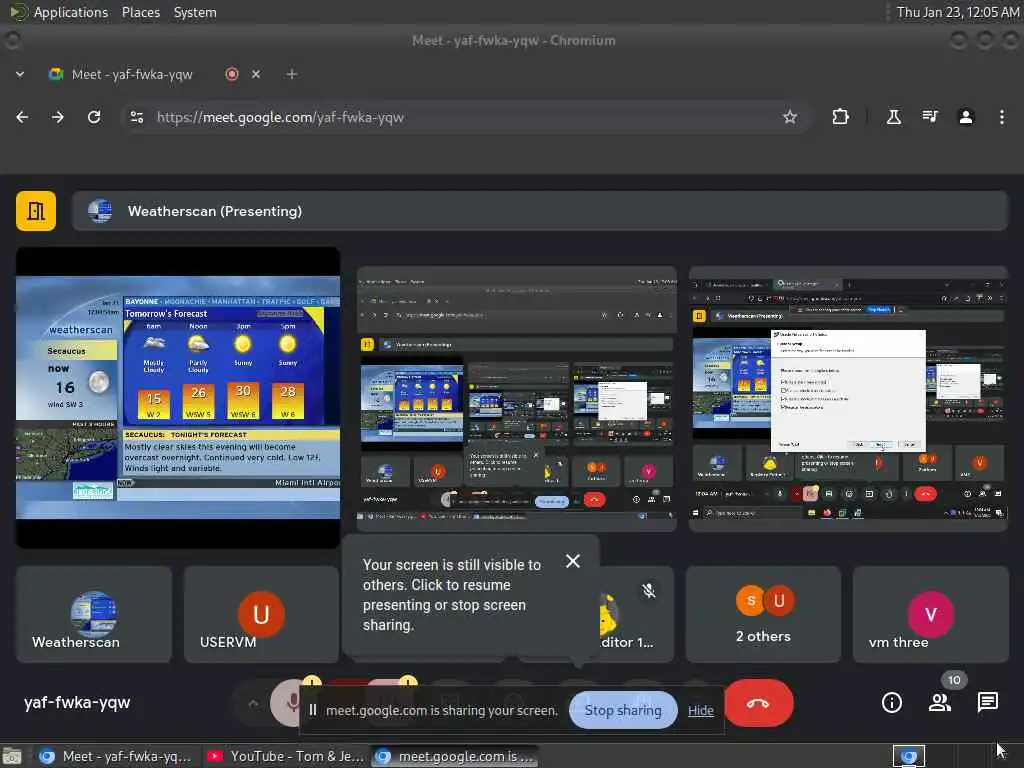Viewport: 1024px width, 768px height.
Task: Open chat with everyone
Action: point(987,703)
